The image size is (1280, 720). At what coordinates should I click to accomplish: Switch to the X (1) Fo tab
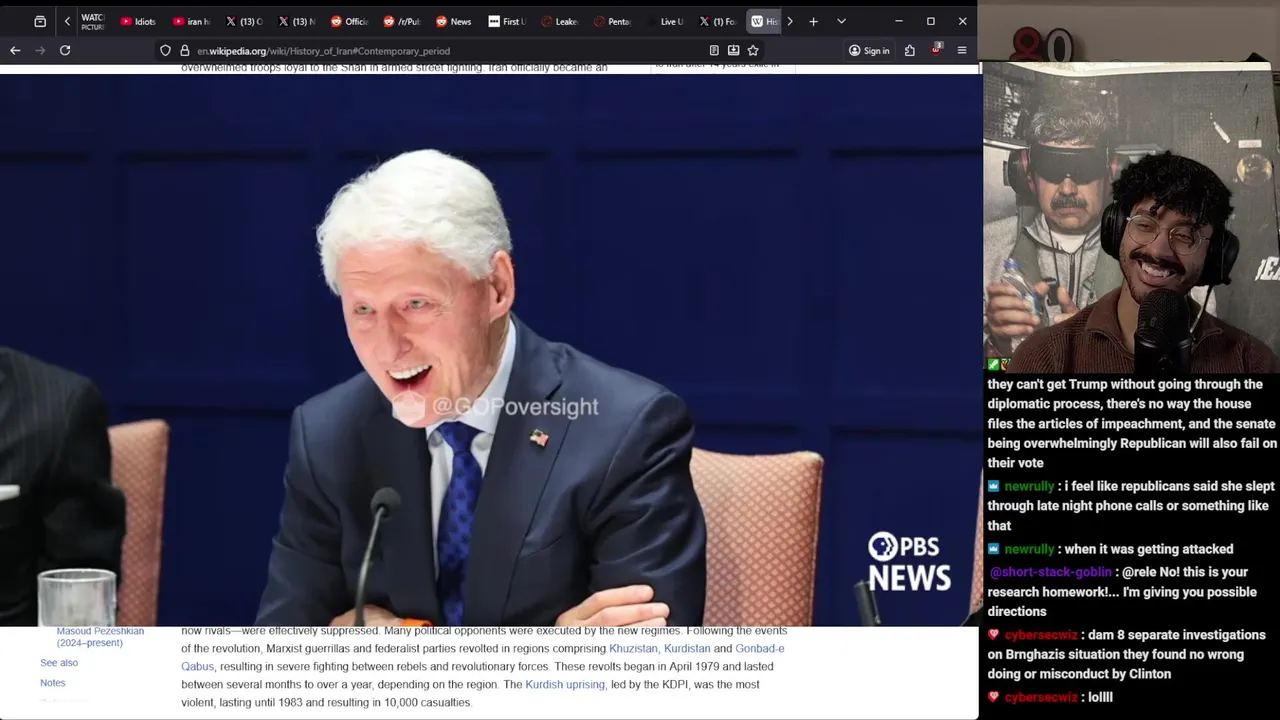tap(718, 21)
